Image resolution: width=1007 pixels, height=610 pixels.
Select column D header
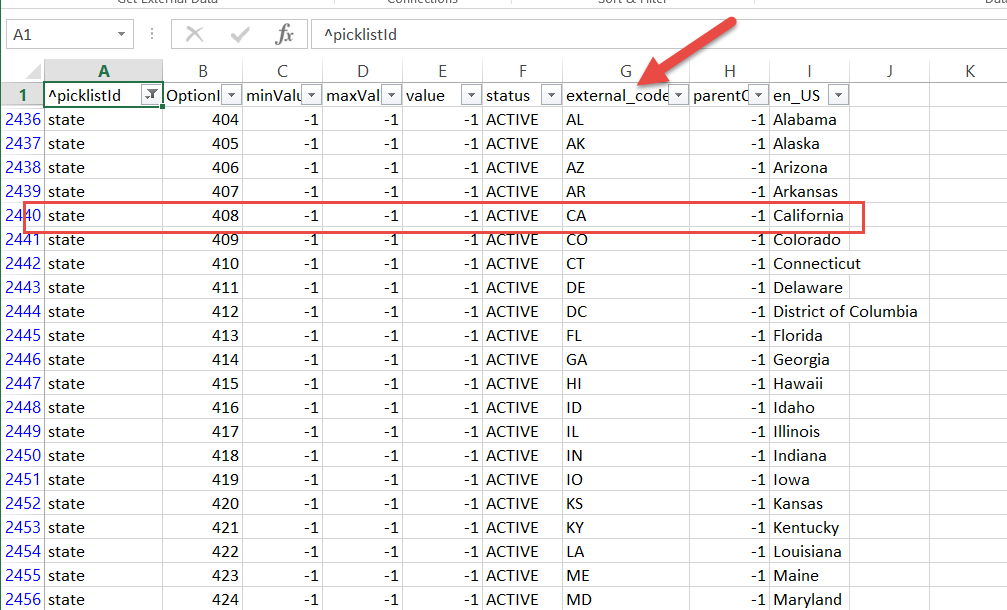click(x=363, y=71)
